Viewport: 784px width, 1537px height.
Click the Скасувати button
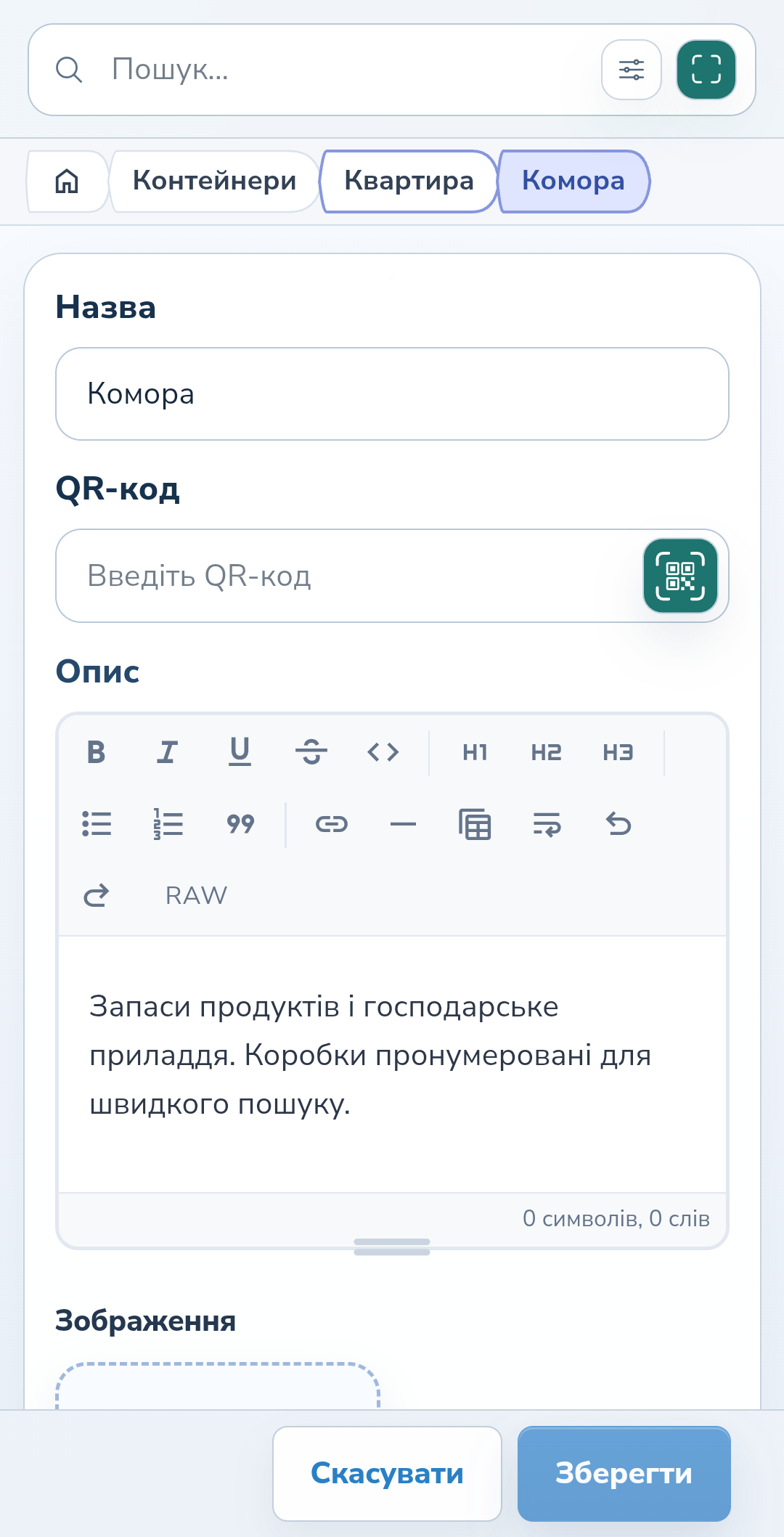click(x=387, y=1474)
